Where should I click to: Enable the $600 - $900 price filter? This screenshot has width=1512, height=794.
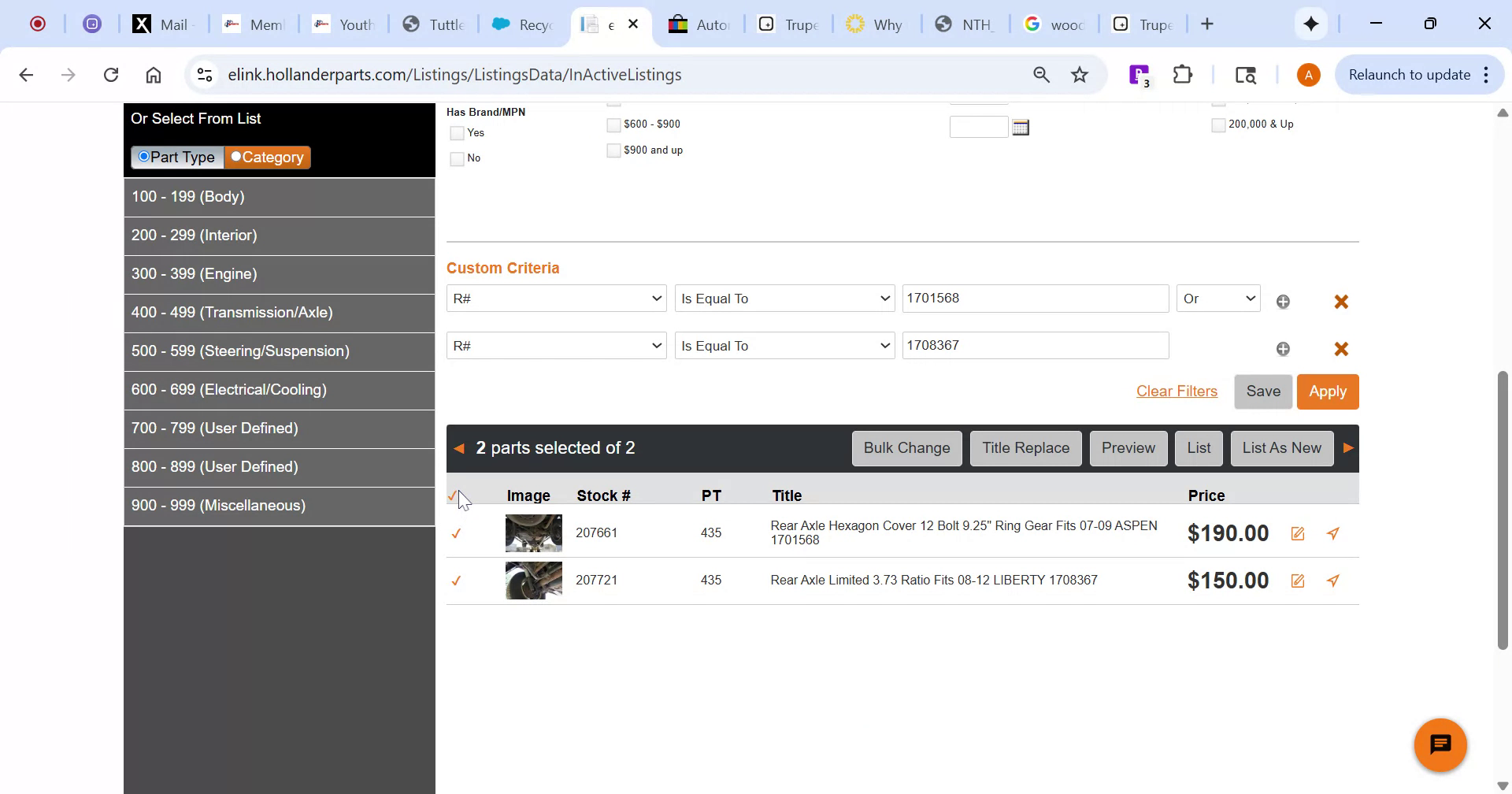click(x=613, y=124)
